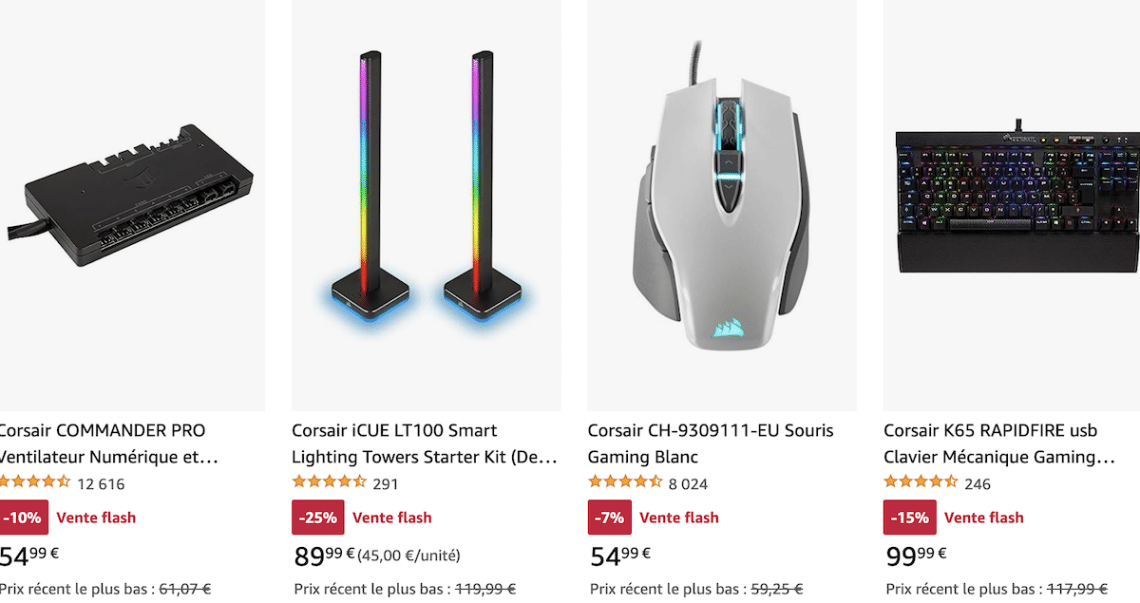Click the LT100 towers star rating icons

329,483
